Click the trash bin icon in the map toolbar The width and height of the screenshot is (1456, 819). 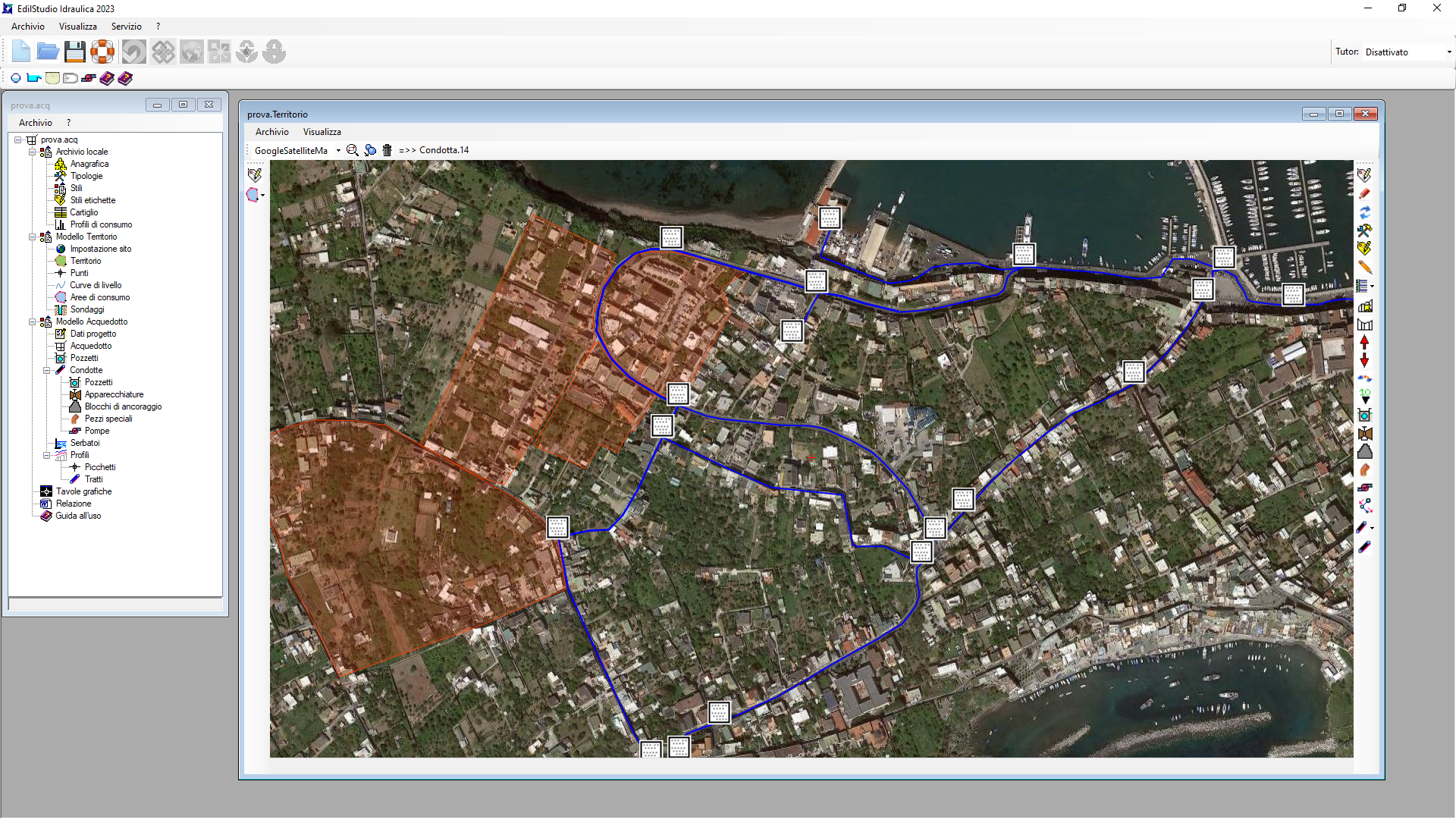pos(387,150)
